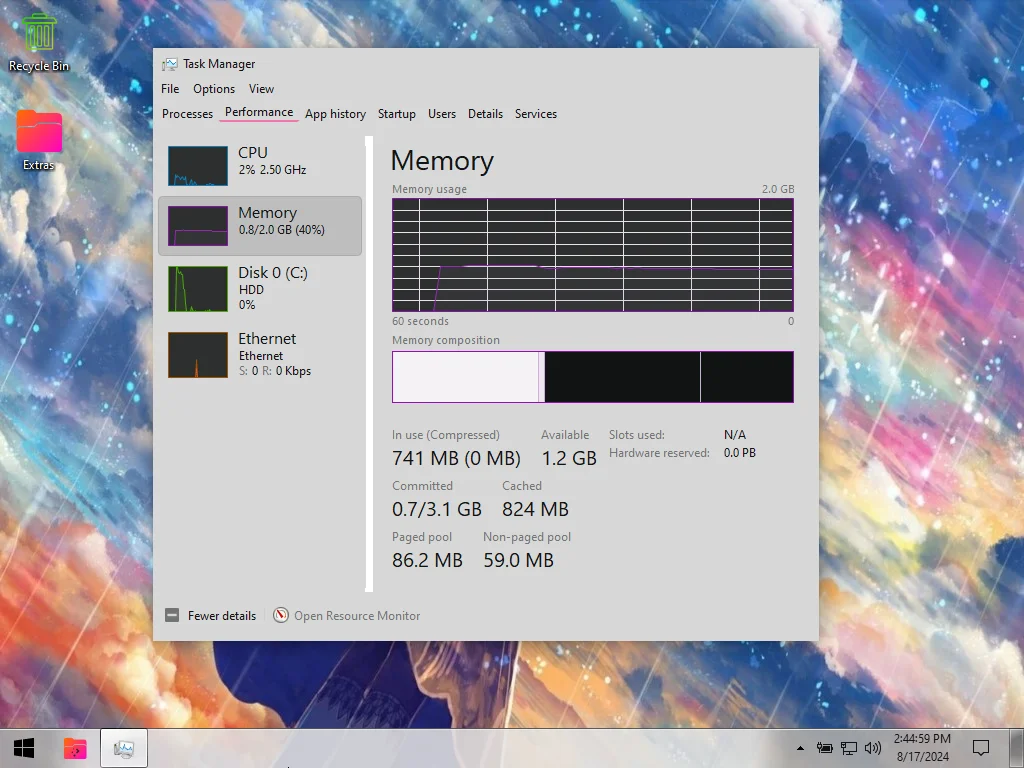Click the battery power tray icon
This screenshot has height=768, width=1024.
click(824, 748)
